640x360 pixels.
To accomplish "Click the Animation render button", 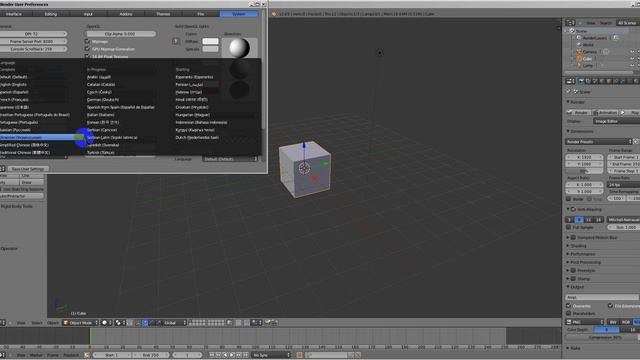I will click(605, 112).
